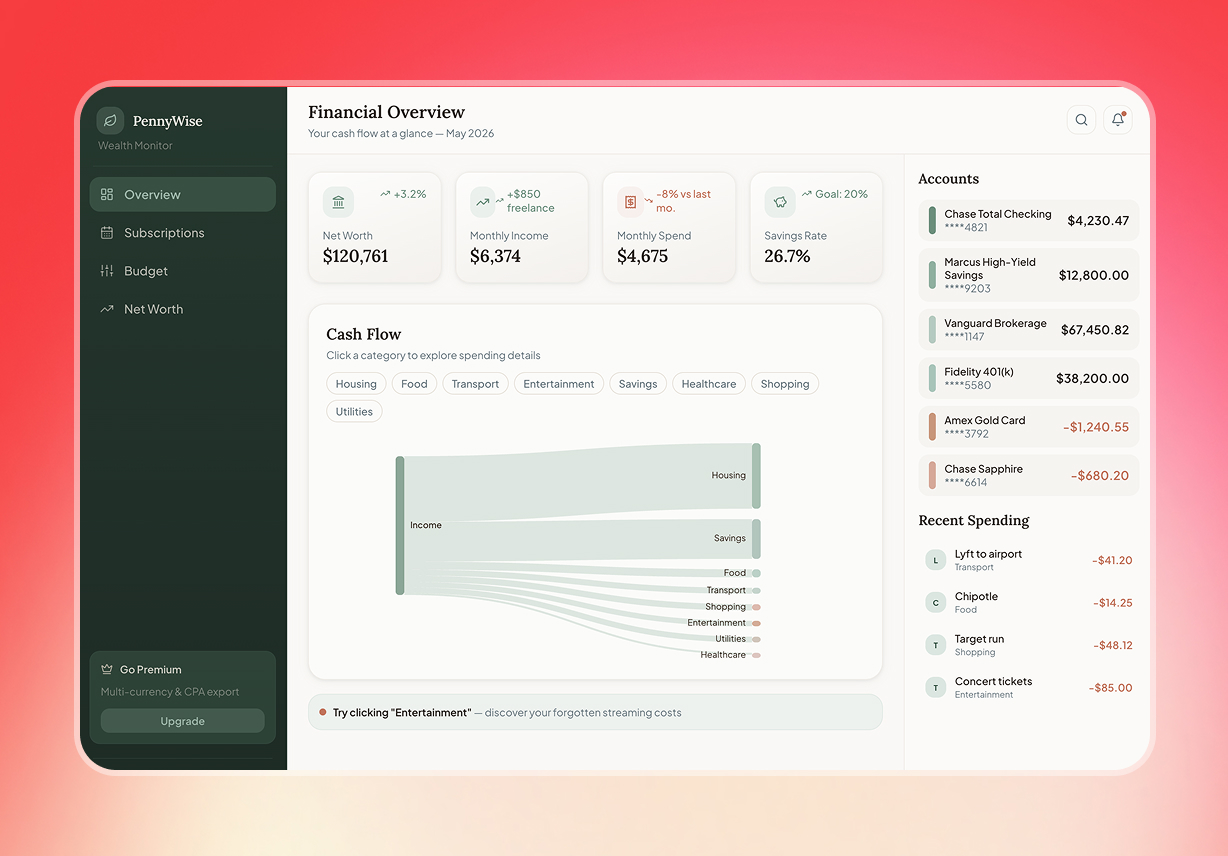Switch to Net Worth sidebar page
Screen dimensions: 1228x856
point(182,309)
